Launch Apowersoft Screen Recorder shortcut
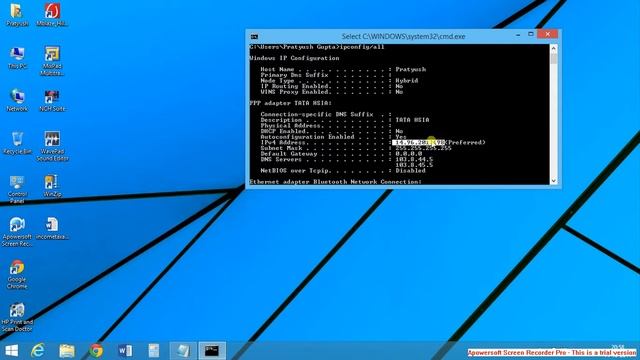The width and height of the screenshot is (640, 360). point(17,231)
